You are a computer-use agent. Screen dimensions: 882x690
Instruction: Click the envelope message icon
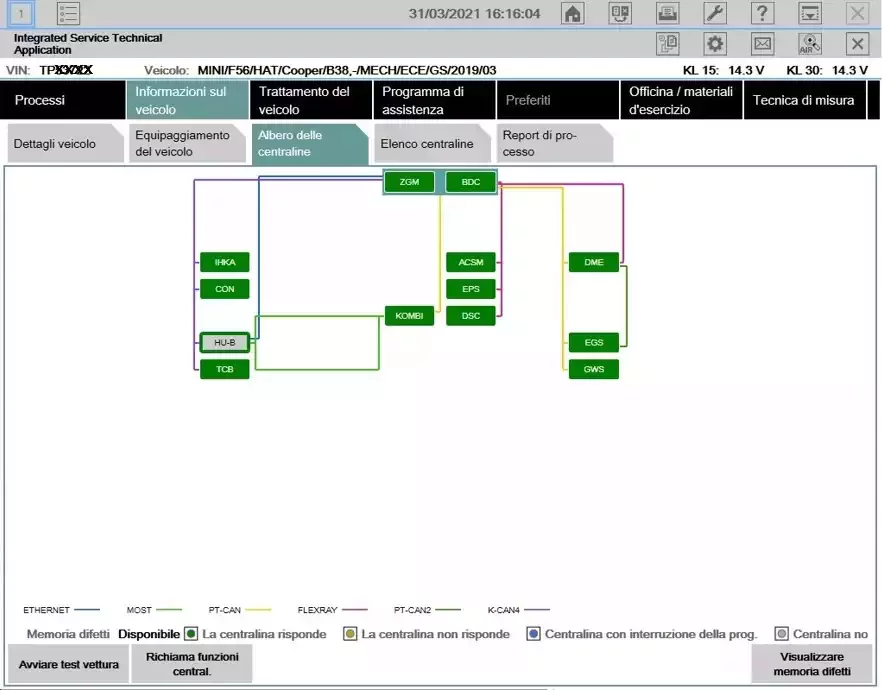(x=762, y=44)
